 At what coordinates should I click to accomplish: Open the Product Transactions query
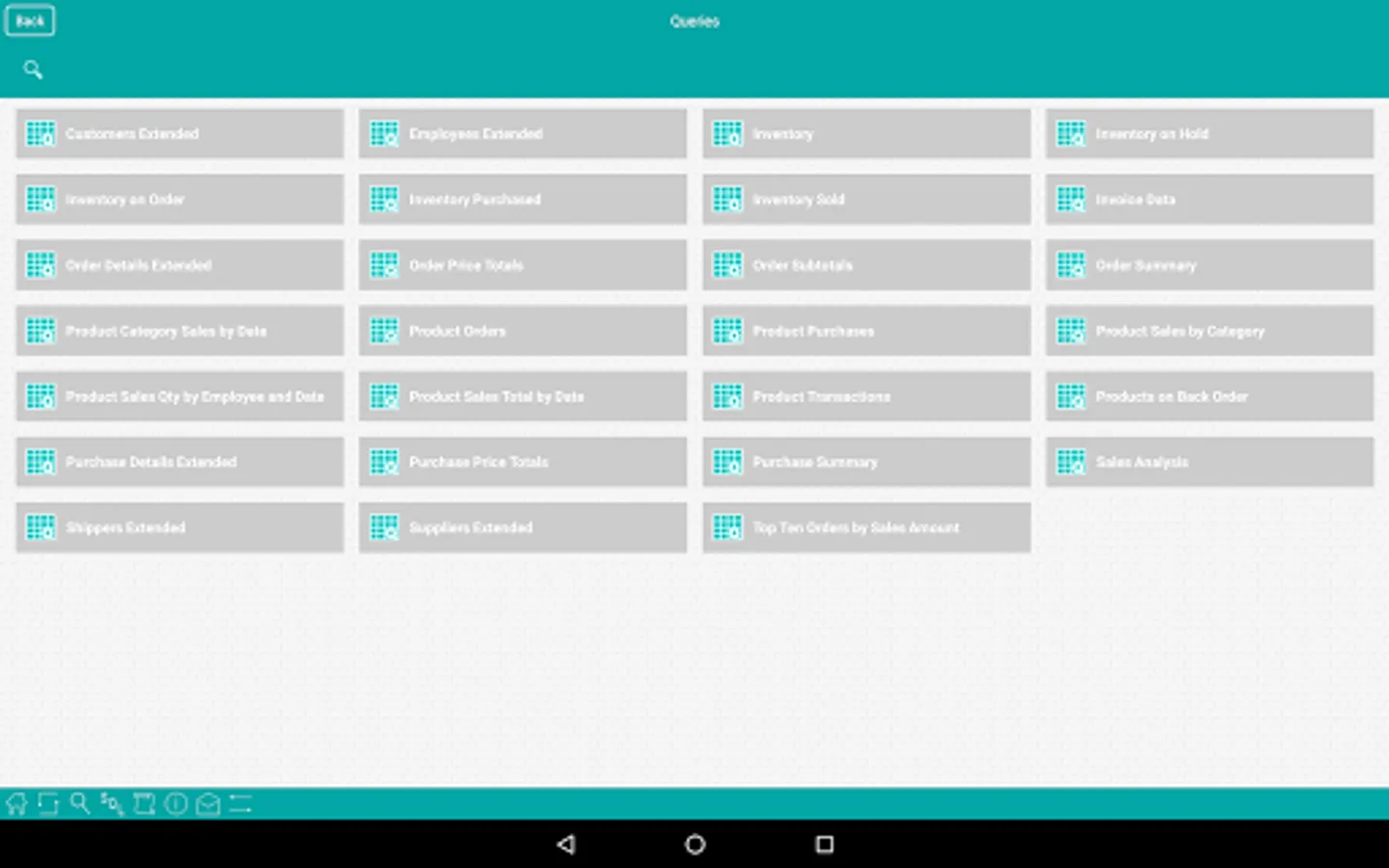point(866,396)
